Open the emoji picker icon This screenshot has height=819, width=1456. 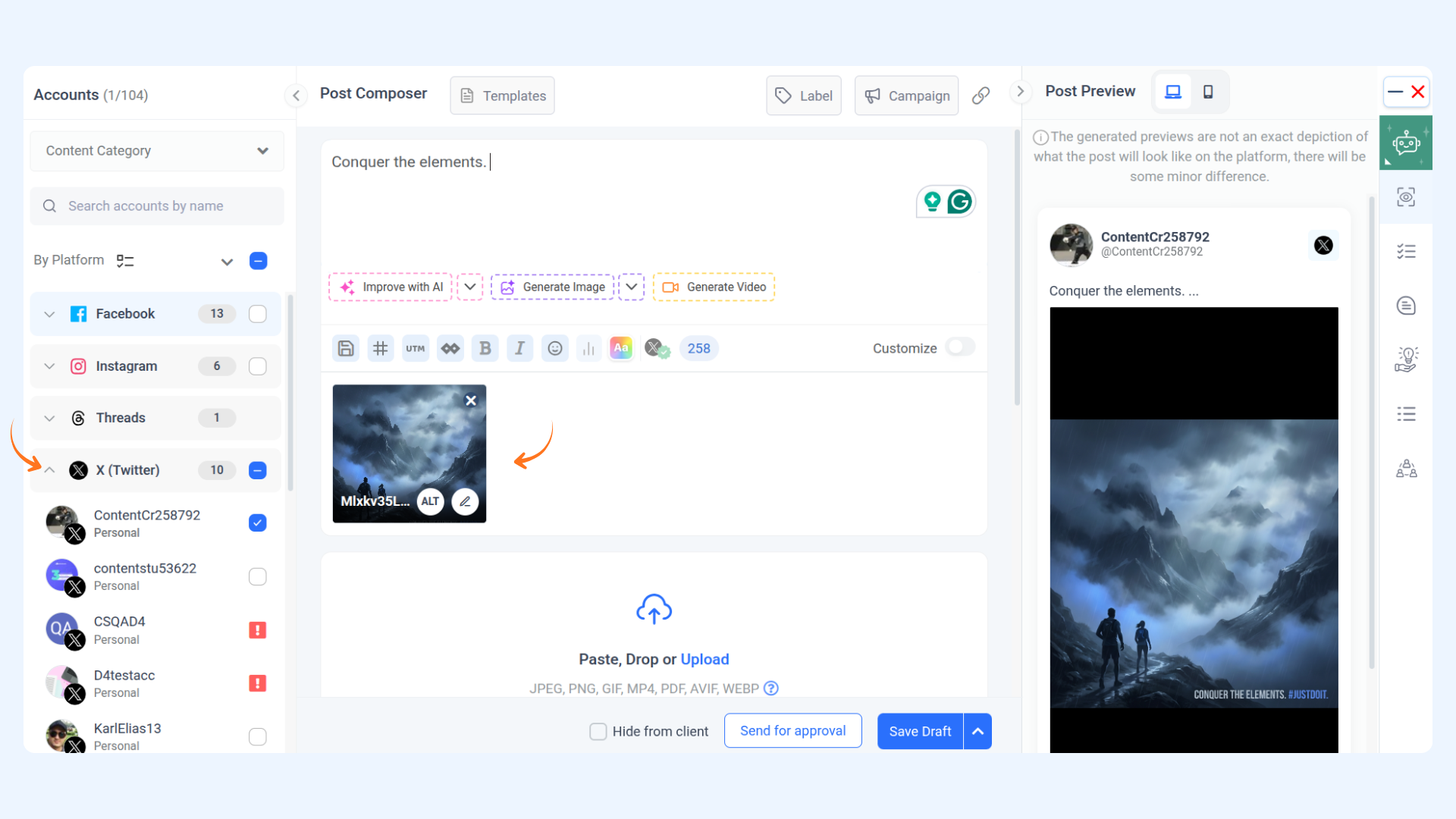555,348
